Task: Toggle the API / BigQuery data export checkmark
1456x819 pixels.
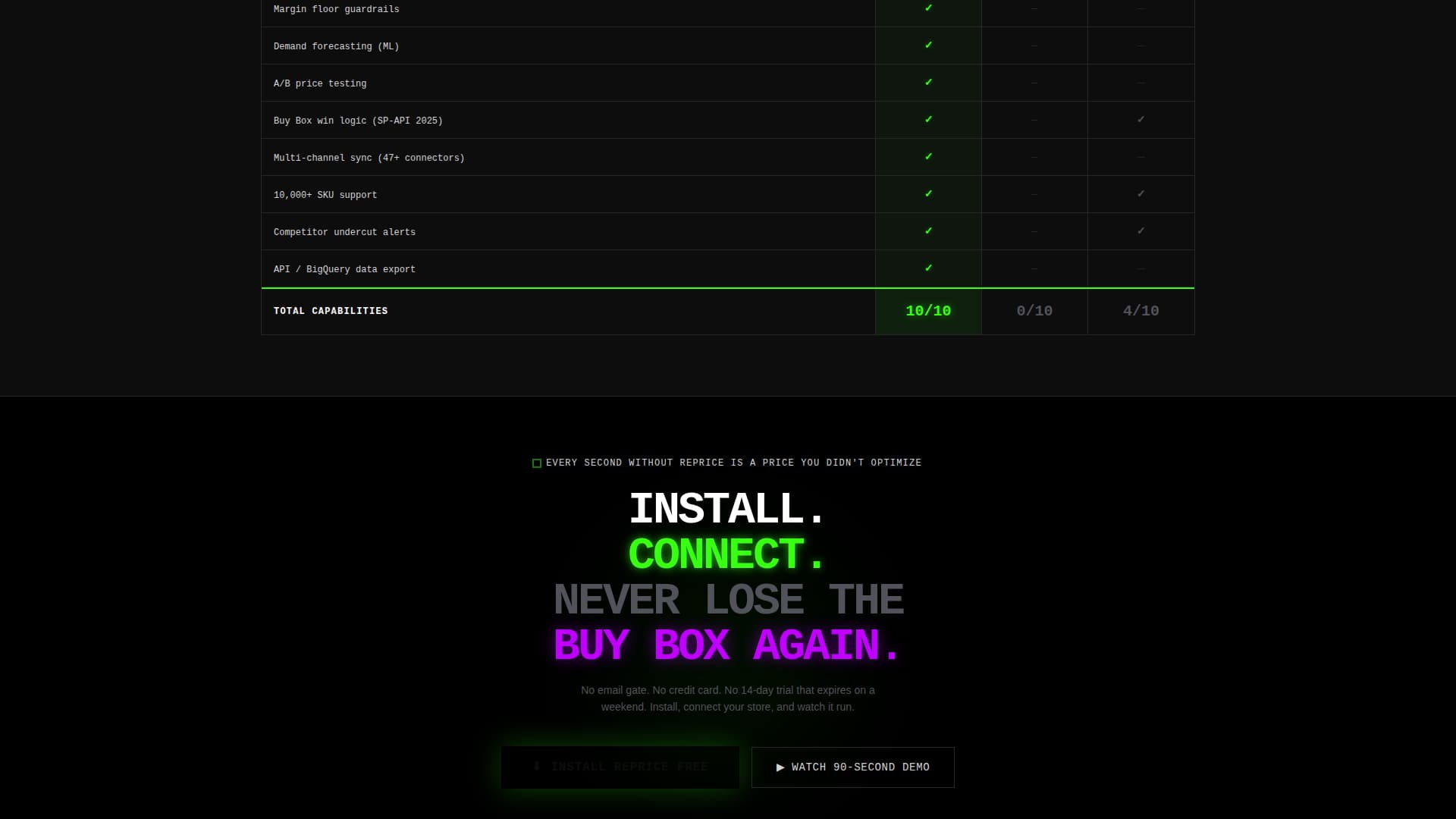Action: pyautogui.click(x=928, y=268)
